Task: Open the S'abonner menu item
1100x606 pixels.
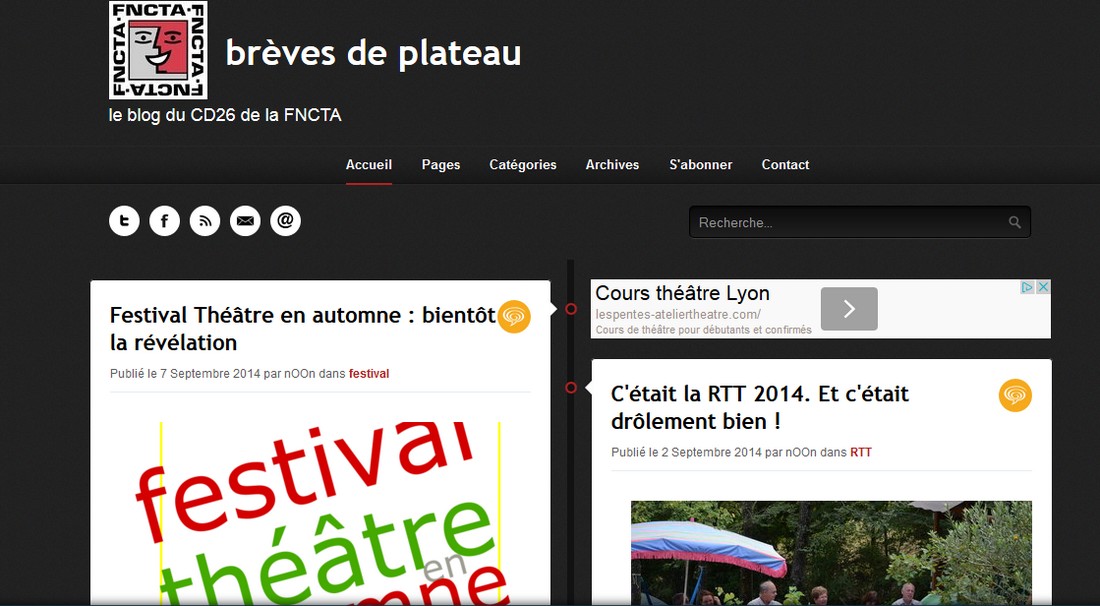Action: [x=700, y=165]
